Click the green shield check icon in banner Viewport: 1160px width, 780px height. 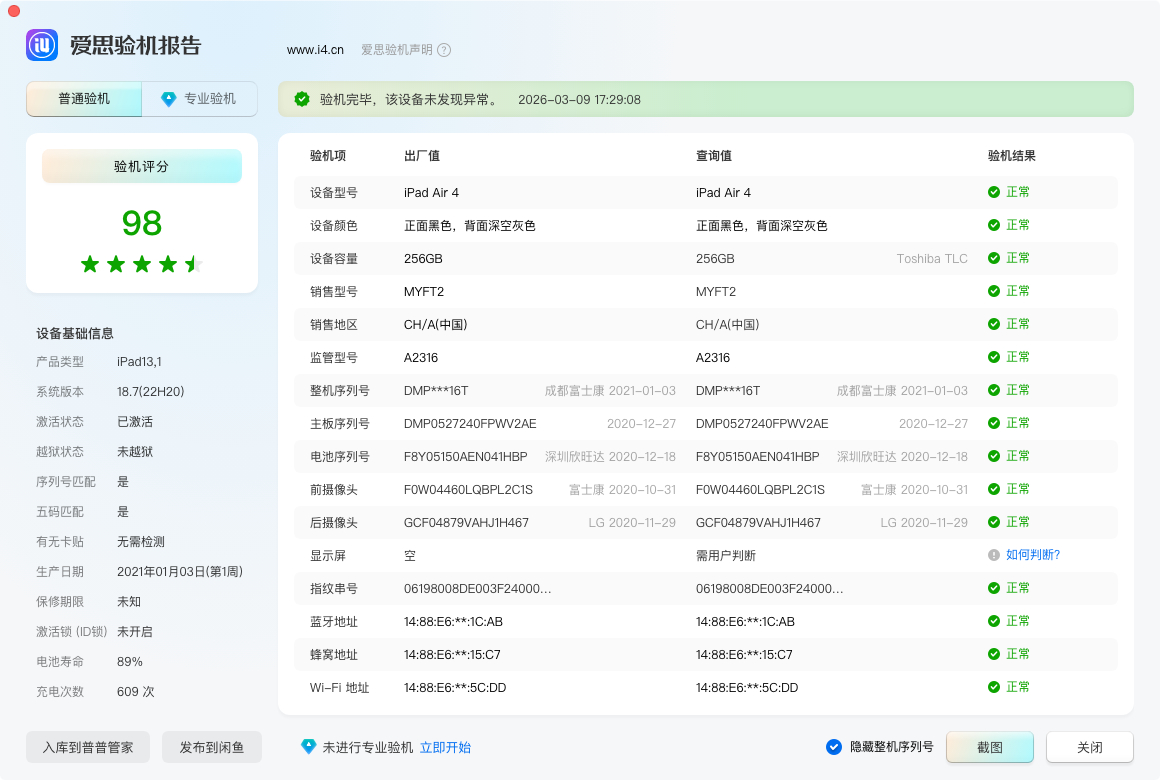pyautogui.click(x=302, y=99)
